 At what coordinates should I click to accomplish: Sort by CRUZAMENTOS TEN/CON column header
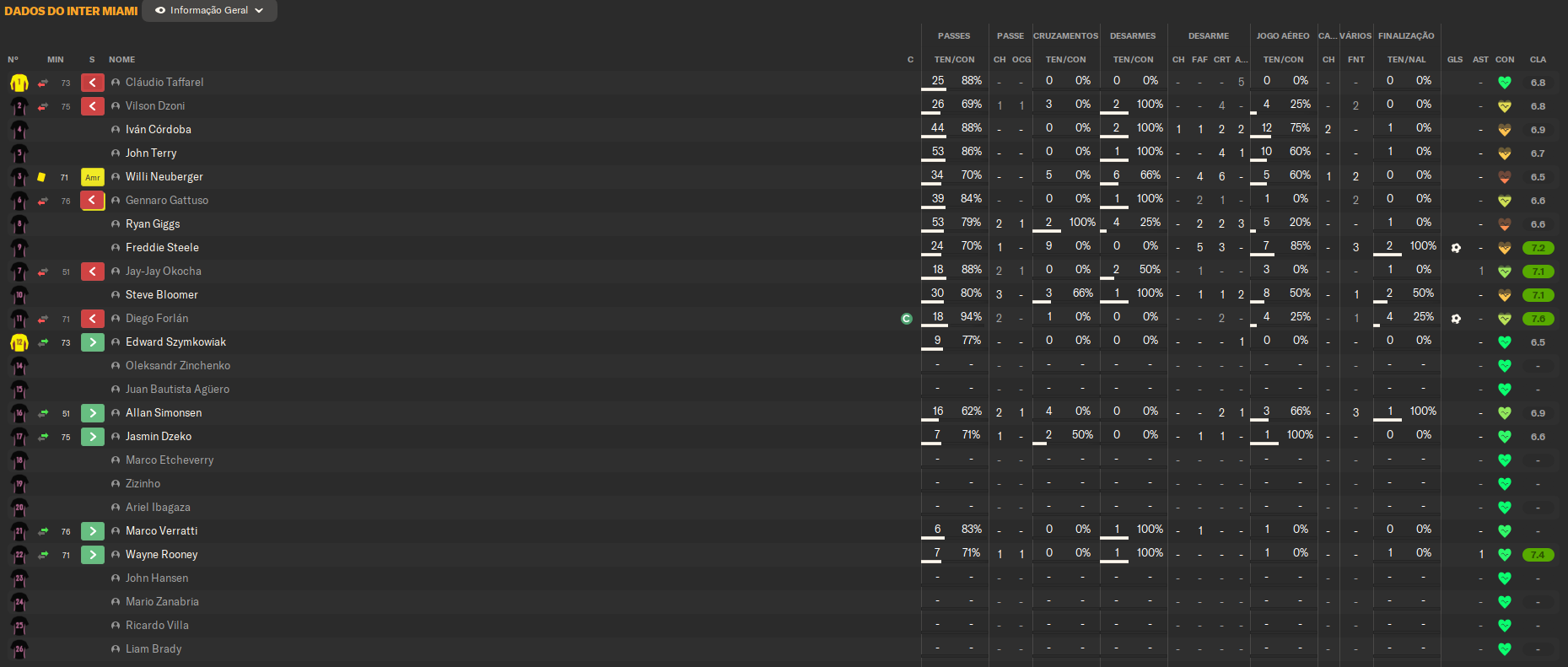coord(1065,60)
